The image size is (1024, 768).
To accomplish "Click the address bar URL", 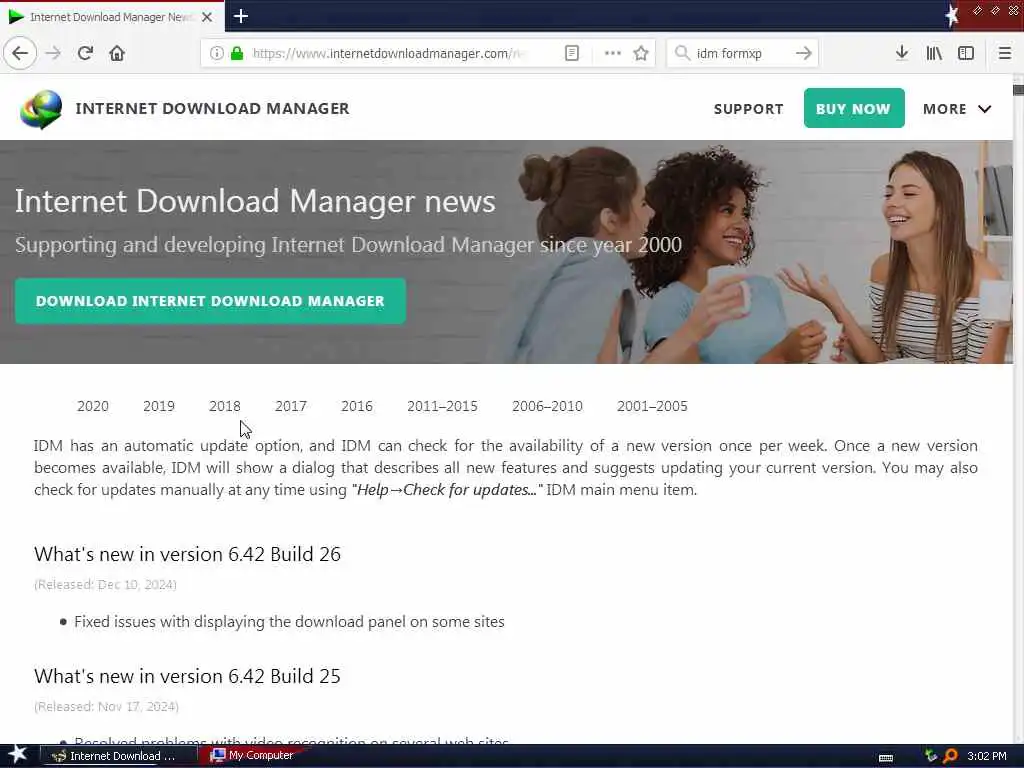I will pos(388,54).
